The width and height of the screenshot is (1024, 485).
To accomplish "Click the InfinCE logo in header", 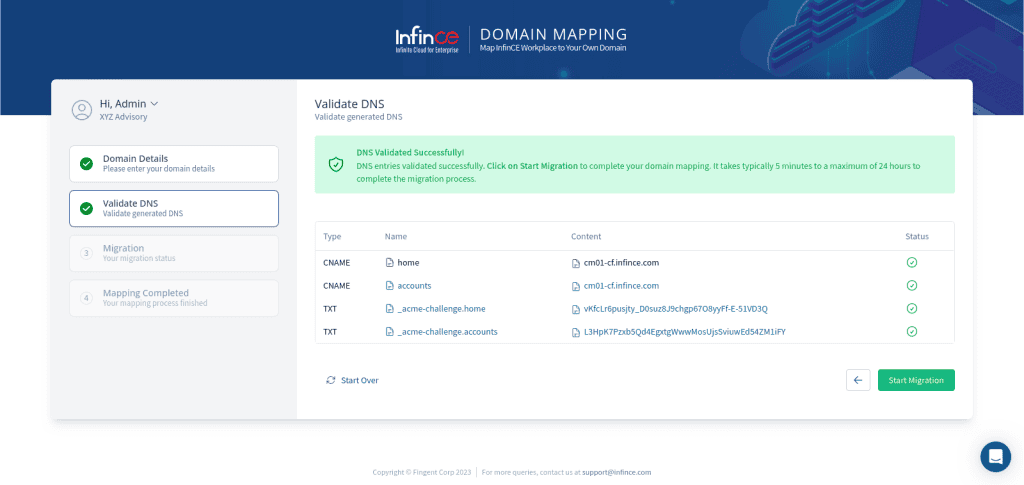I will (x=427, y=40).
